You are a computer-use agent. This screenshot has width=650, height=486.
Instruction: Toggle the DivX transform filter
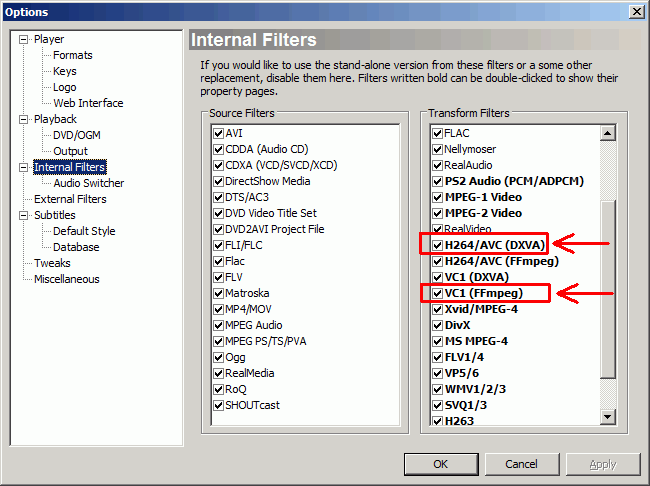437,326
